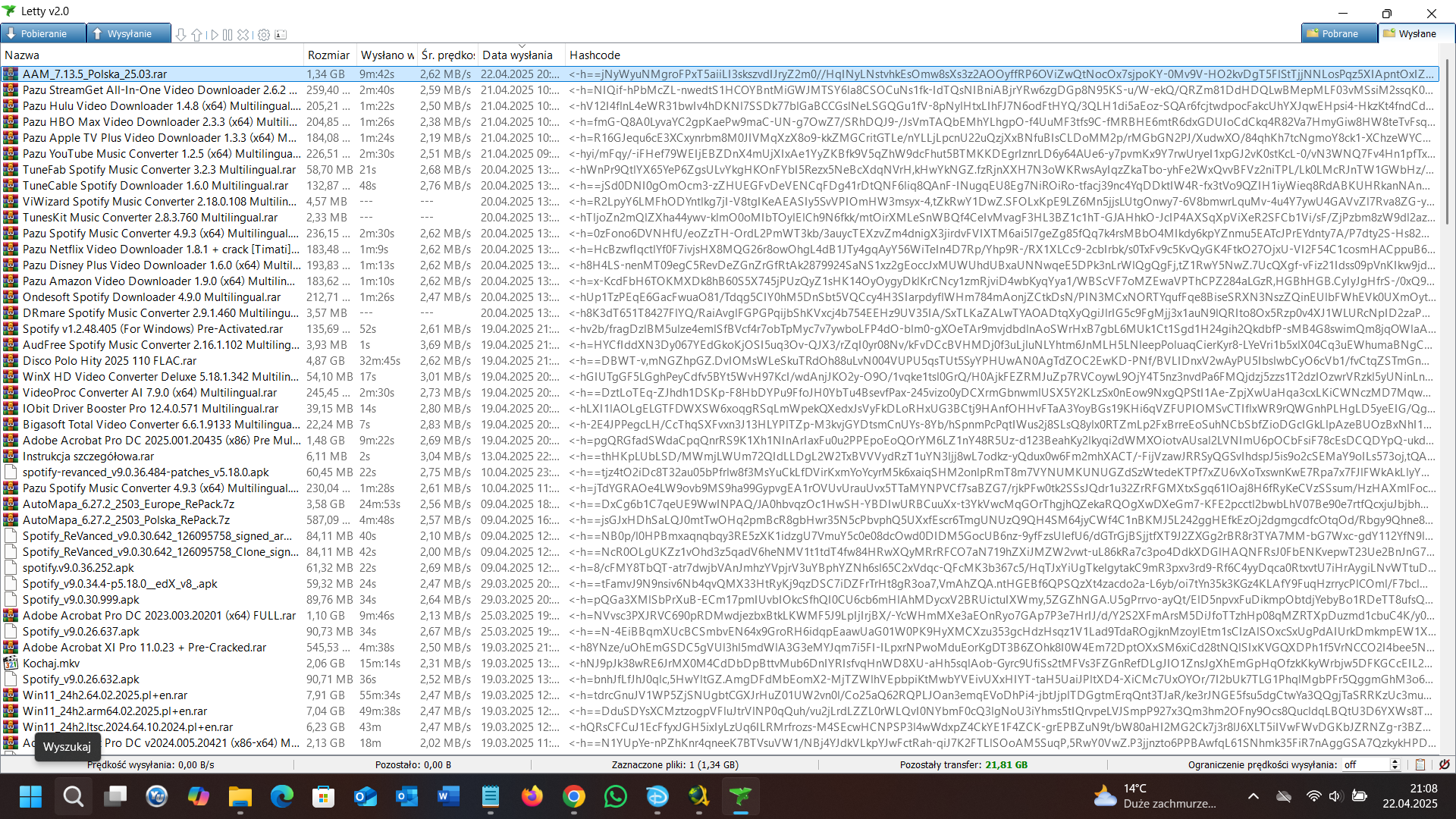The width and height of the screenshot is (1456, 819).
Task: Click the Pozostały transfer 21,81 GB status entry
Action: point(963,764)
